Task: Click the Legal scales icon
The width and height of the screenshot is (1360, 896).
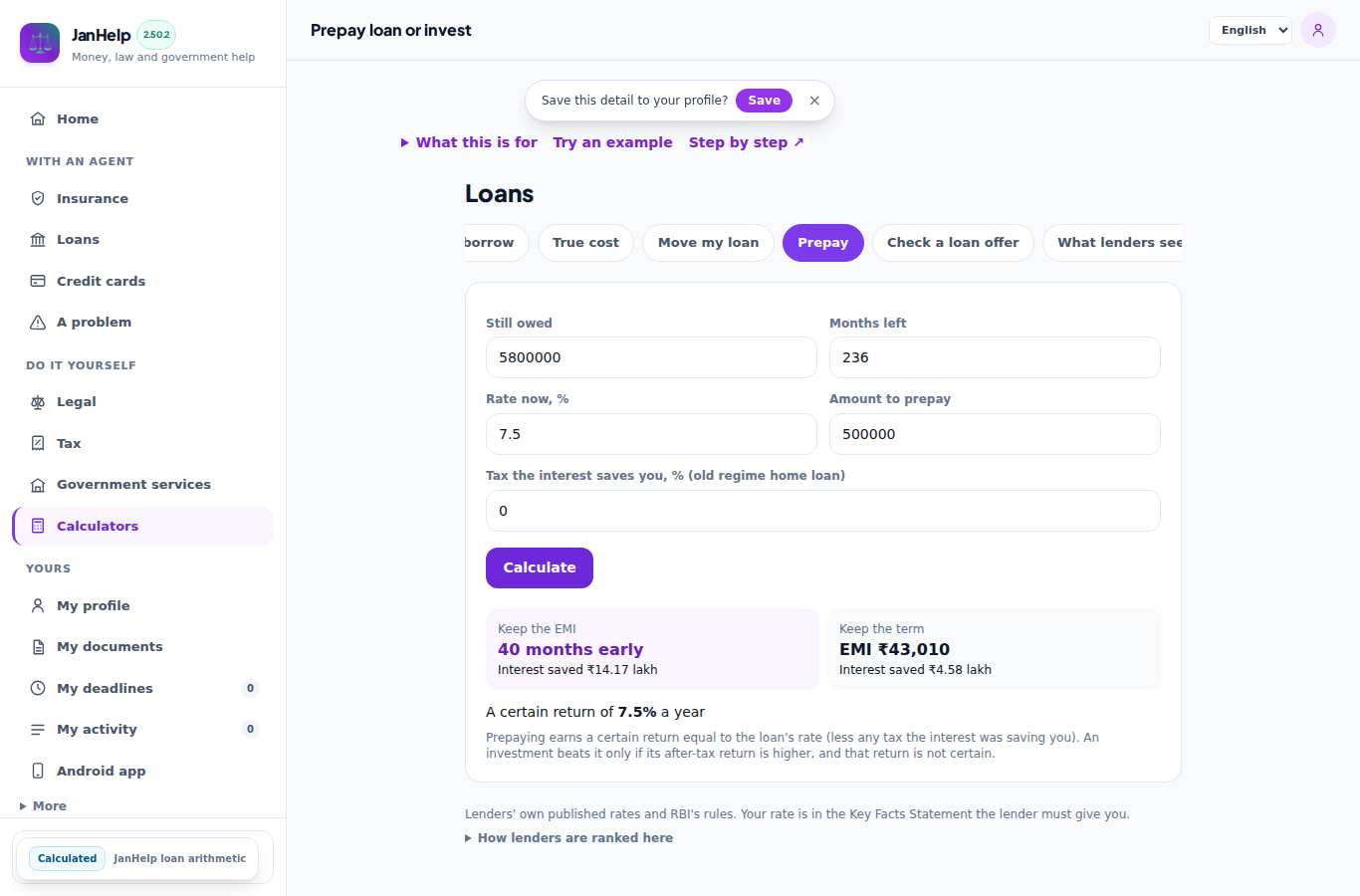Action: coord(38,401)
